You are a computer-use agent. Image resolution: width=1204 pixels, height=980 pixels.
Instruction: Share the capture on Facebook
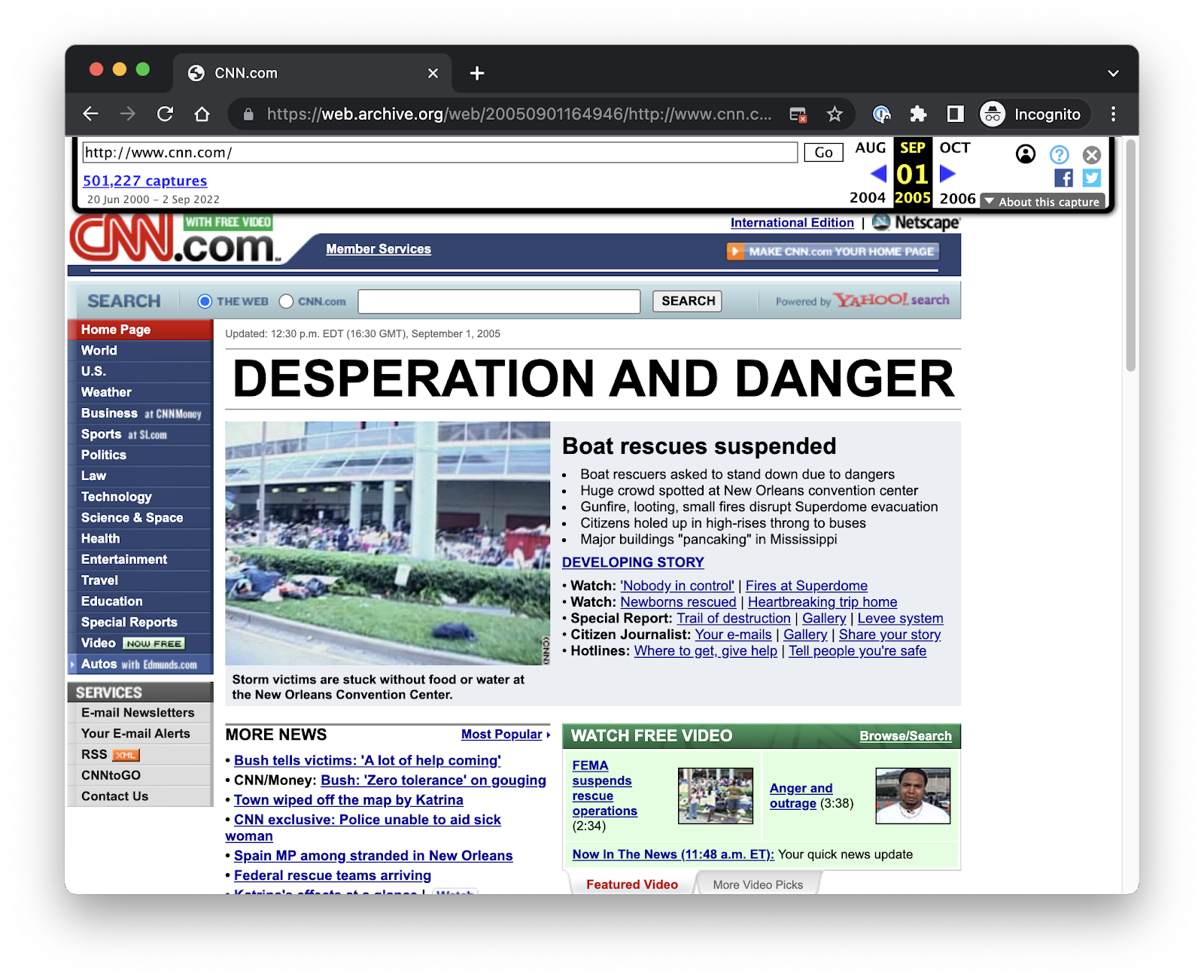pyautogui.click(x=1063, y=178)
